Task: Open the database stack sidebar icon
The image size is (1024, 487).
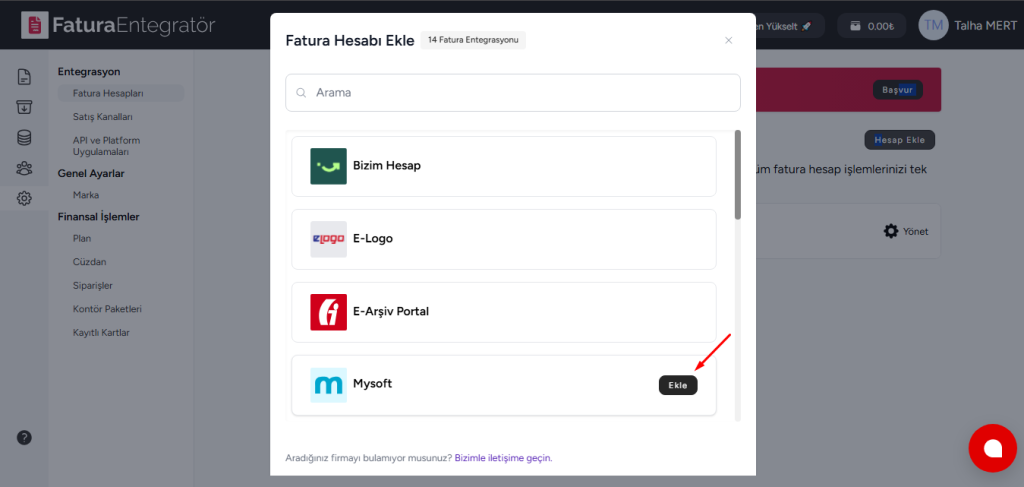Action: (24, 138)
